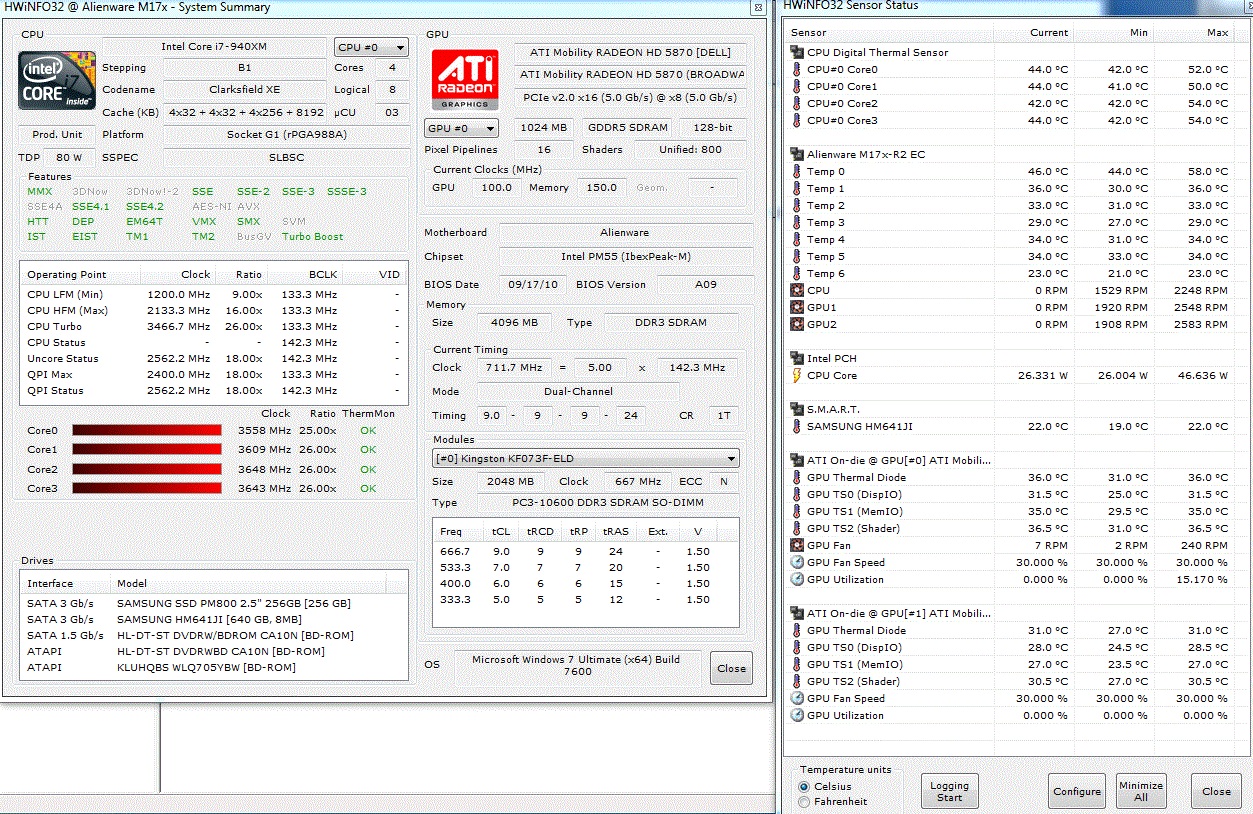Image resolution: width=1253 pixels, height=814 pixels.
Task: Open the GPU #0 selector dropdown
Action: pyautogui.click(x=462, y=128)
